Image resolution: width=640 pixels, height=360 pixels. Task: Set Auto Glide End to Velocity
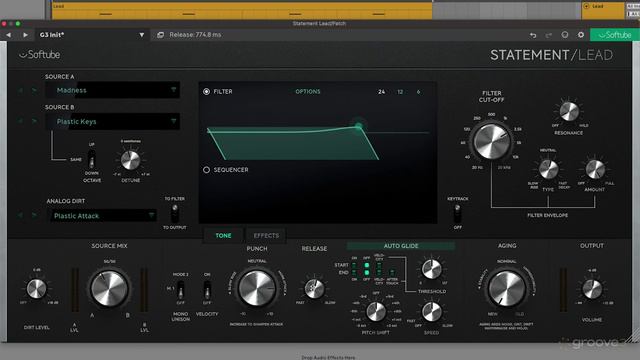point(379,273)
